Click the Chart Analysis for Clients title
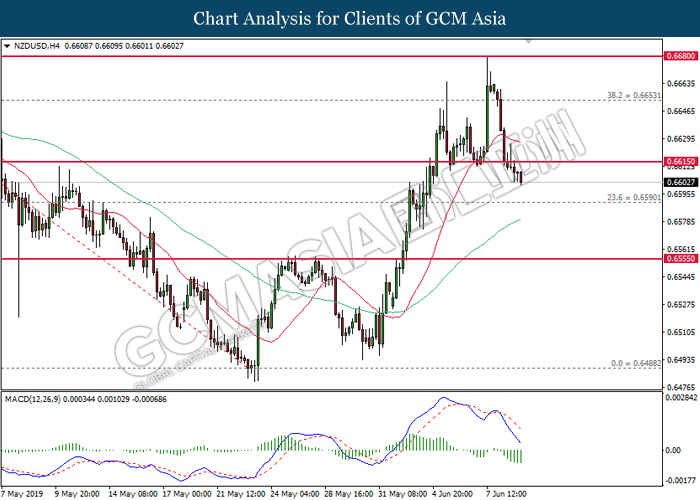Viewport: 700px width, 500px height. pyautogui.click(x=350, y=19)
